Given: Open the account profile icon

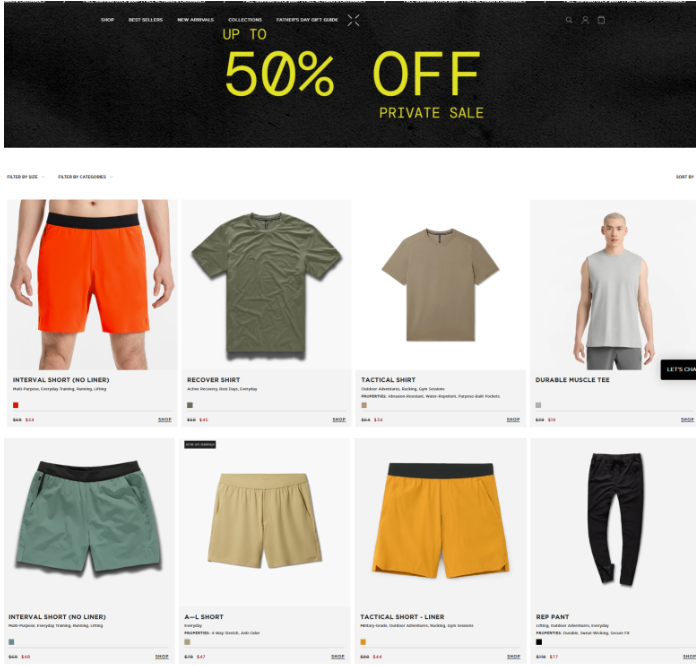Looking at the screenshot, I should (585, 20).
